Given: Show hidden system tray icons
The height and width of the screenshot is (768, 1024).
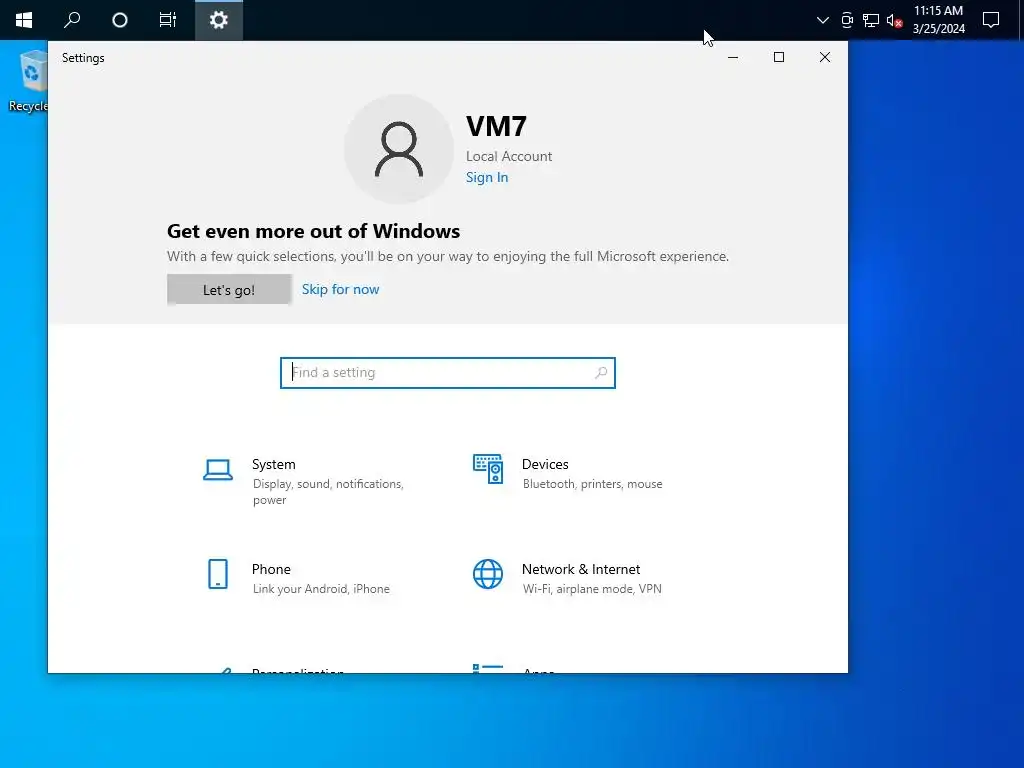Looking at the screenshot, I should point(823,20).
